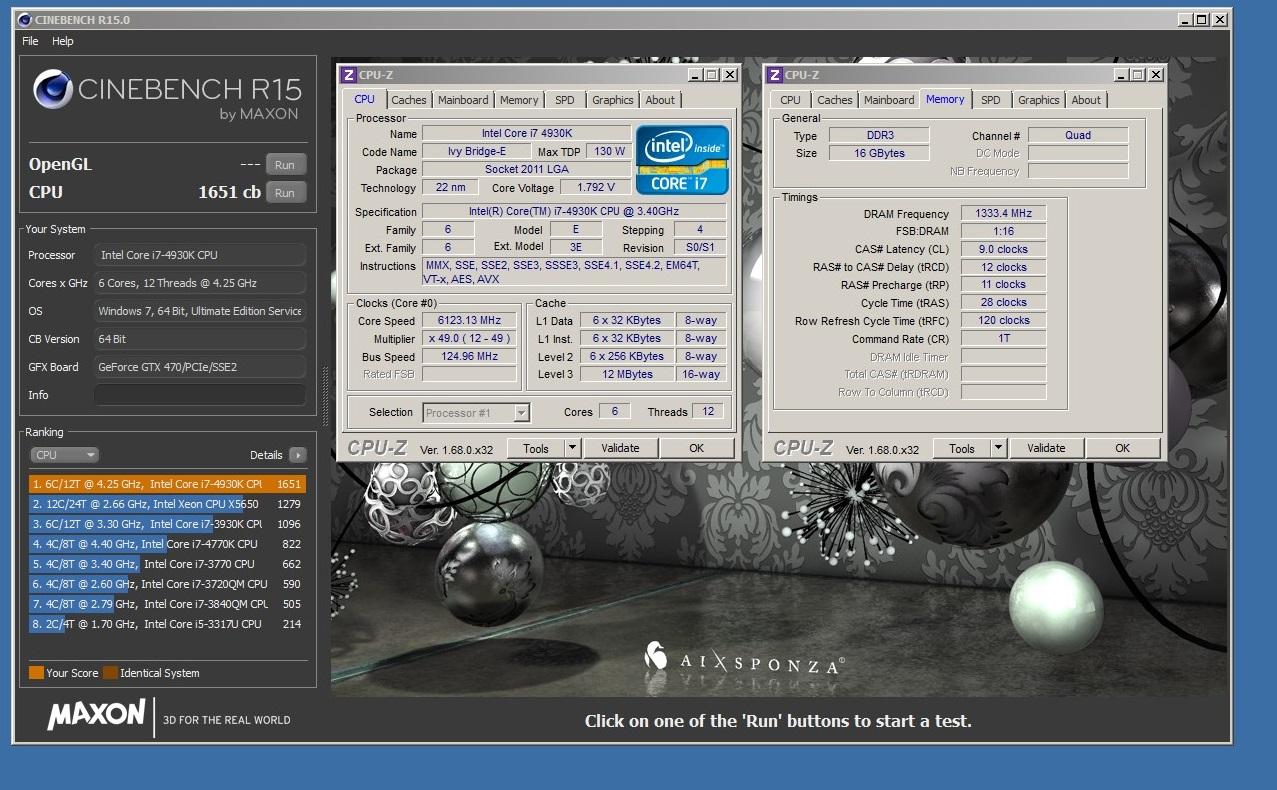Minimize the left CPU-Z window

pyautogui.click(x=695, y=75)
